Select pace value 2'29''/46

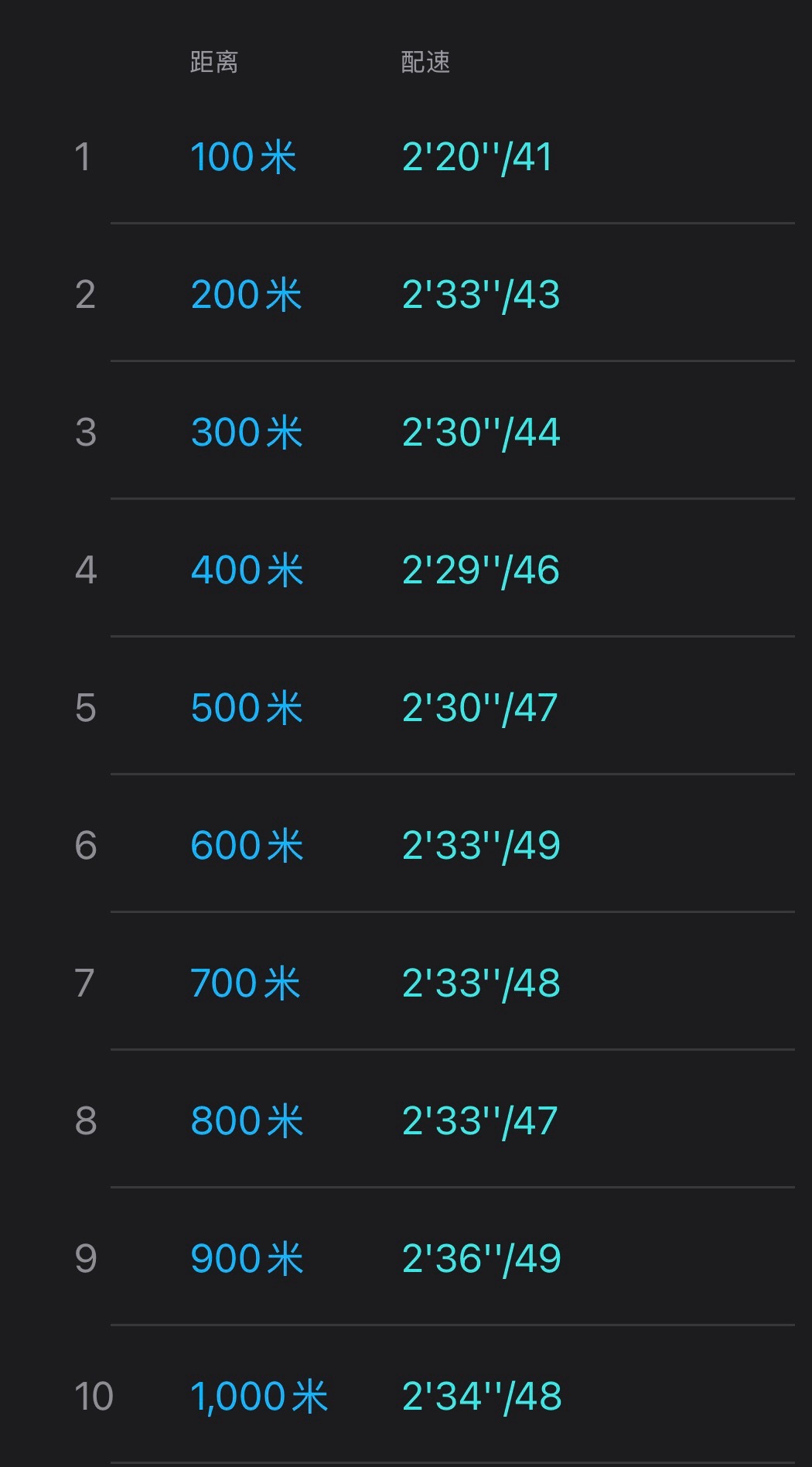click(x=480, y=570)
